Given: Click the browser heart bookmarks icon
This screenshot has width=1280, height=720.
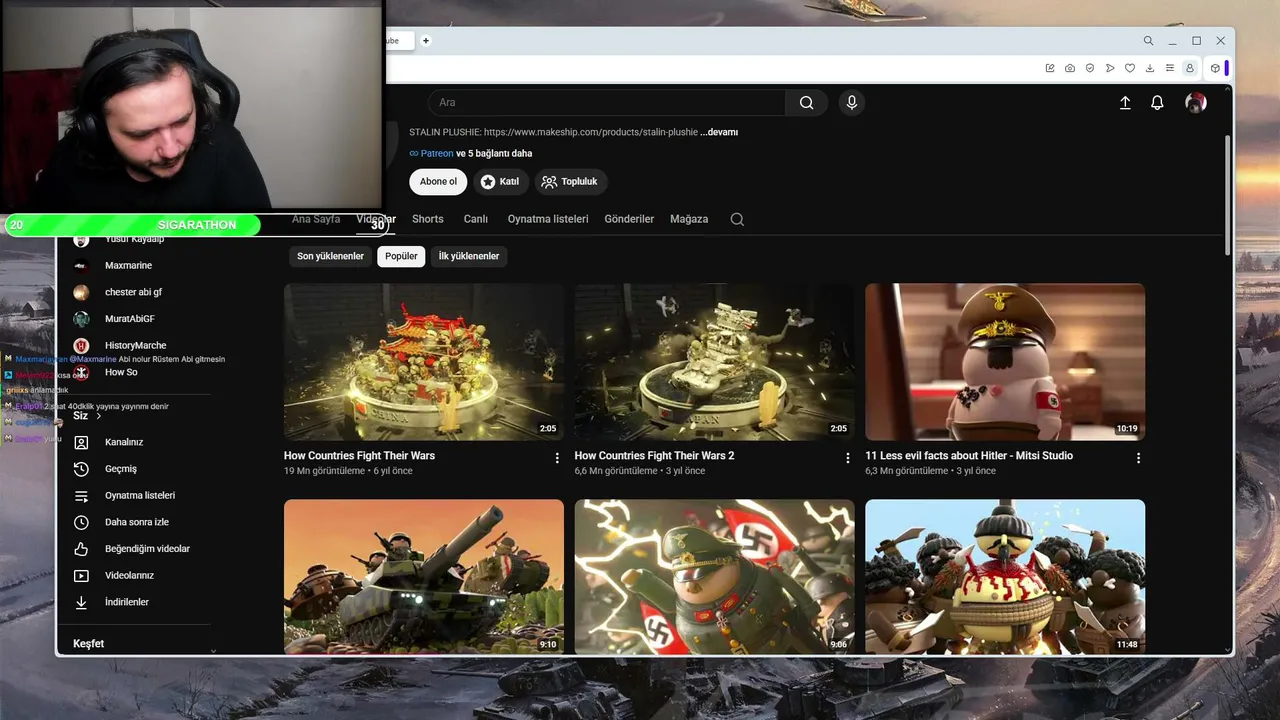Looking at the screenshot, I should pos(1130,68).
